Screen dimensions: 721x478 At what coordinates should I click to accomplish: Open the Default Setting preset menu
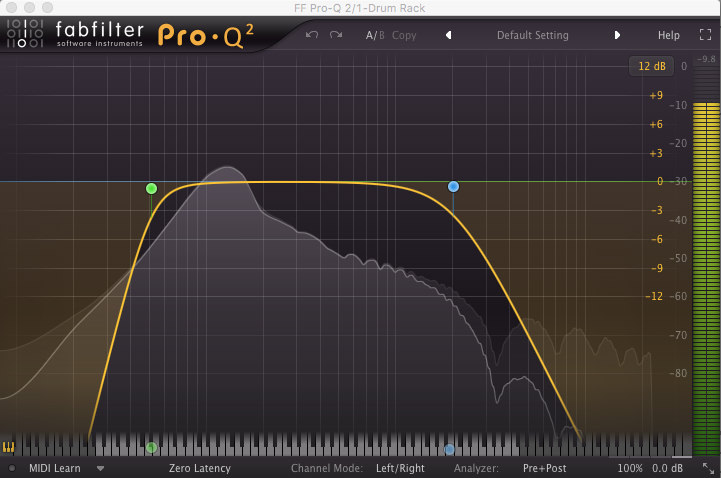(x=532, y=35)
